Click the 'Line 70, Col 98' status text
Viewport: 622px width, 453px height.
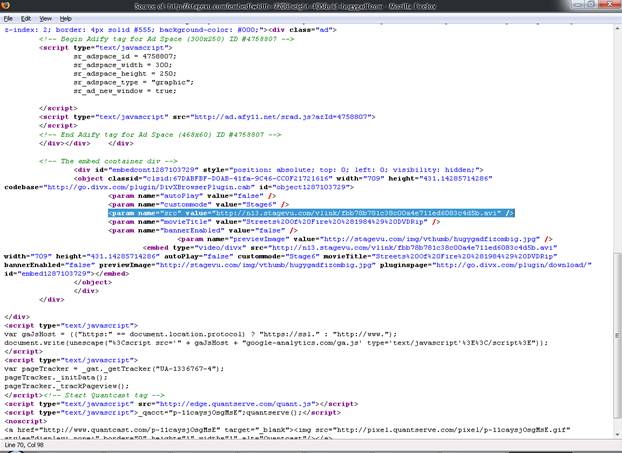24,445
